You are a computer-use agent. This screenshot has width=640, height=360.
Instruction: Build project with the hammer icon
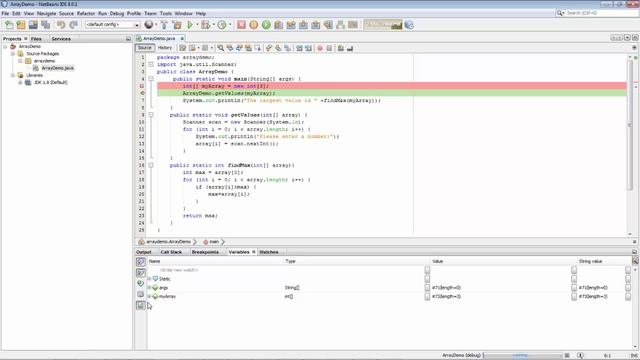pyautogui.click(x=164, y=25)
